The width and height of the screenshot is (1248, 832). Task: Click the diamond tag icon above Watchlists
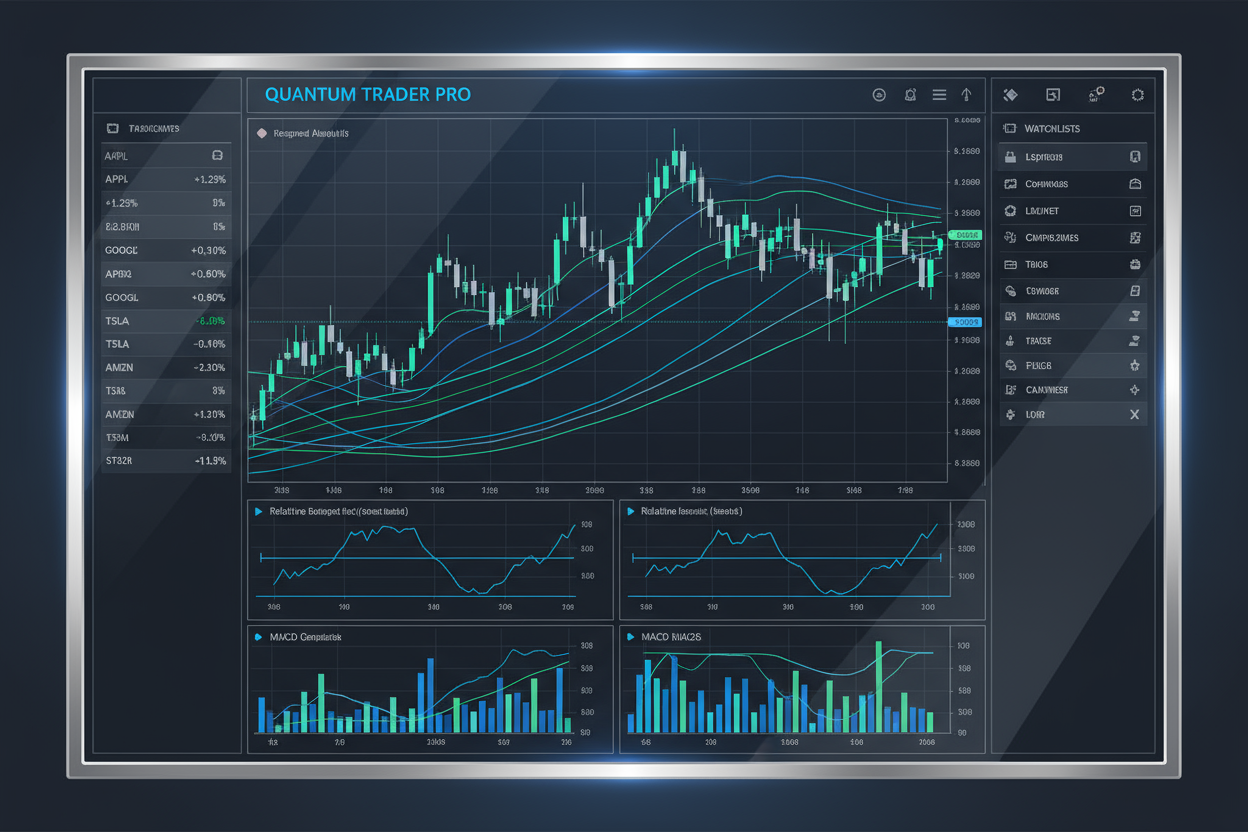[x=1010, y=95]
